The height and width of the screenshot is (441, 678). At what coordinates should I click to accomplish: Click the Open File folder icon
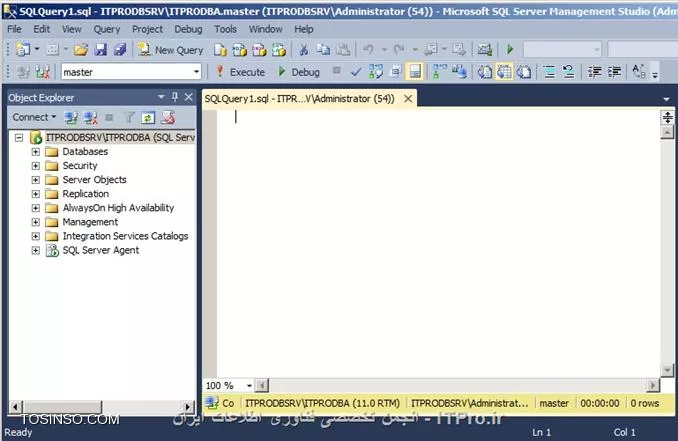[80, 50]
